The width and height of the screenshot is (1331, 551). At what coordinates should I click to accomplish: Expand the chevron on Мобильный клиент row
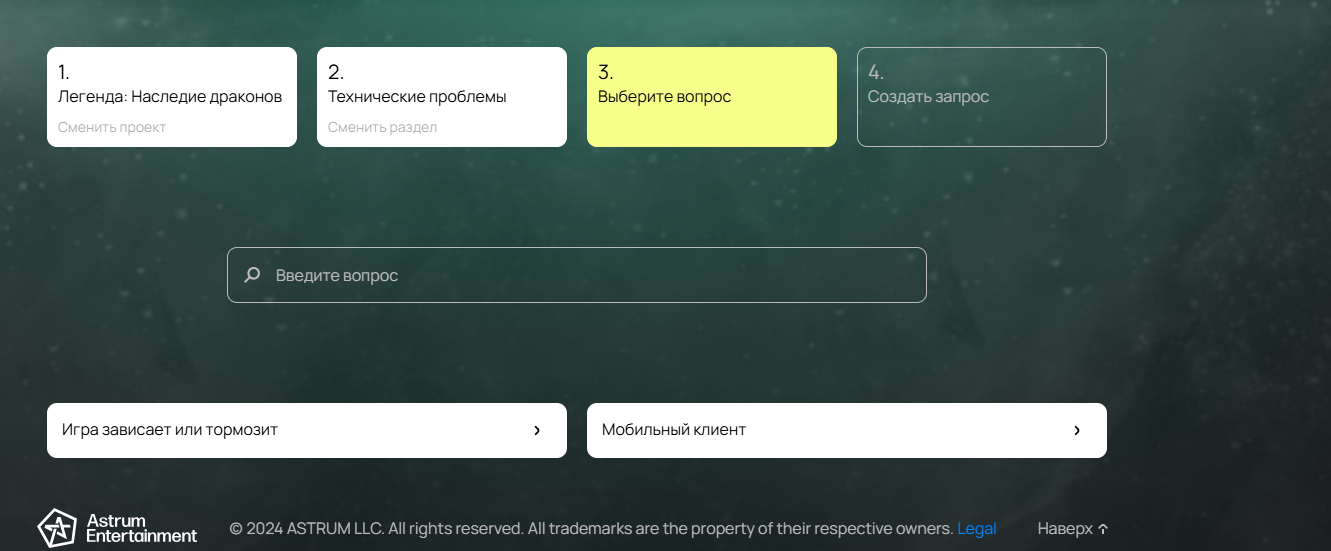1077,431
